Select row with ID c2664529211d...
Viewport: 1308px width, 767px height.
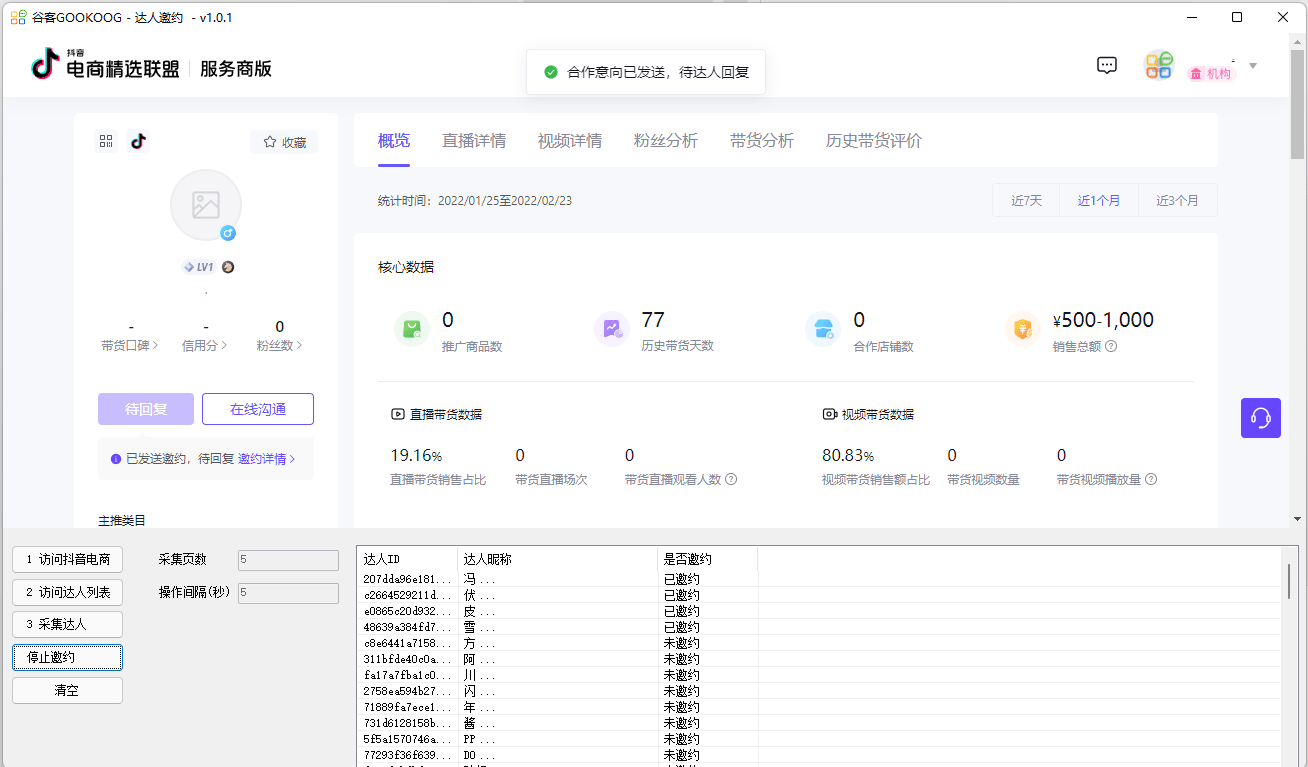click(x=820, y=595)
